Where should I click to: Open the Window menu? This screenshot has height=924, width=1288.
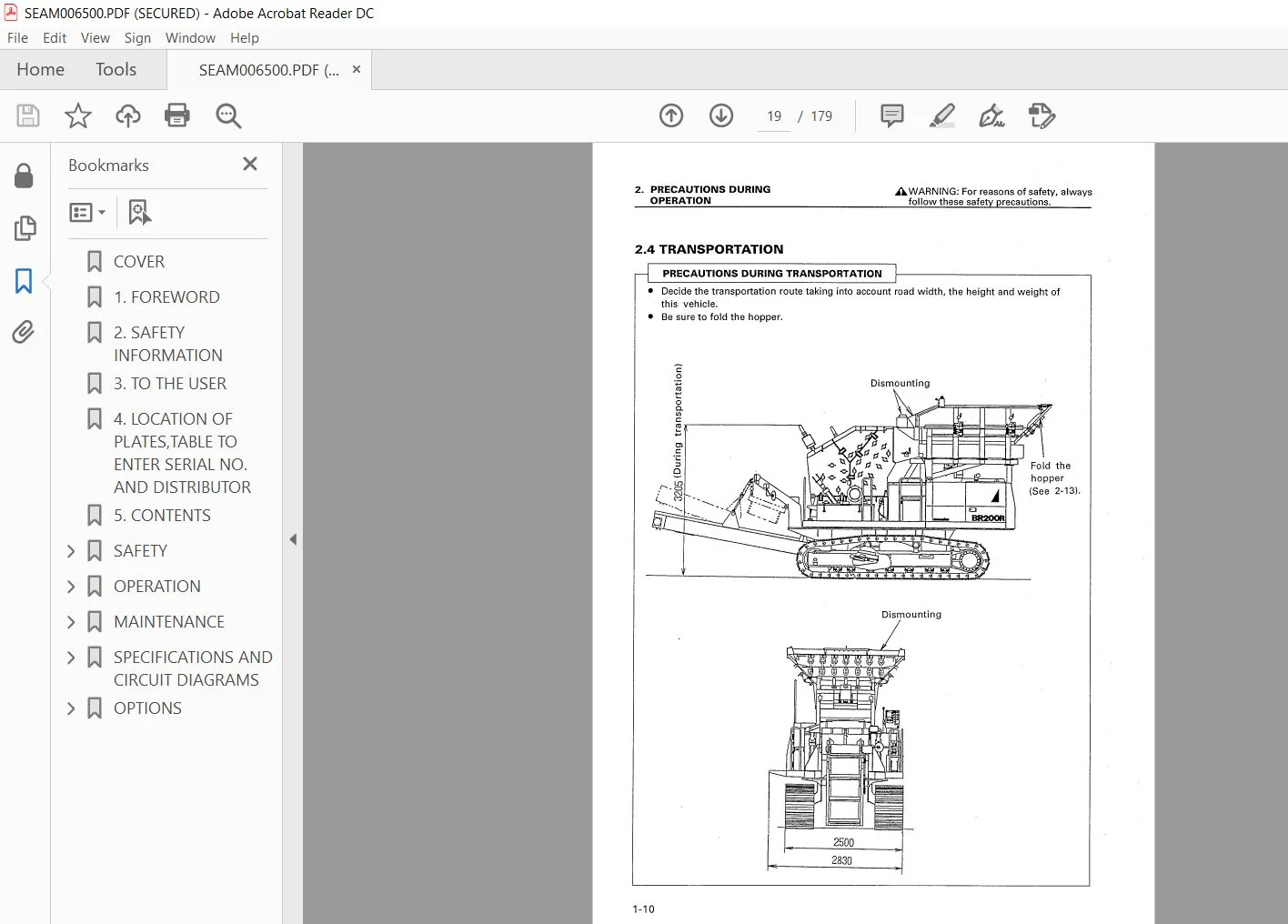190,38
